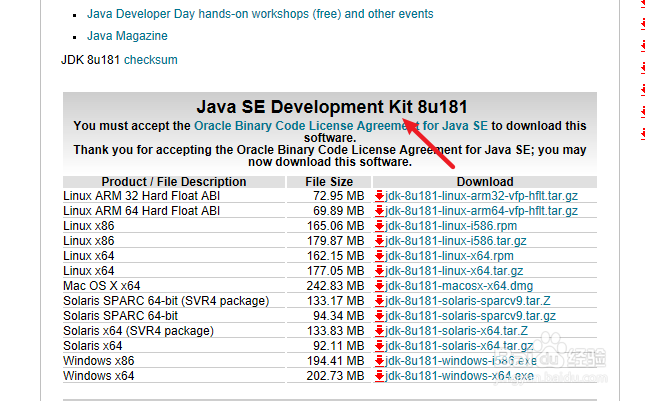
Task: Click the Download column header
Action: (x=485, y=182)
